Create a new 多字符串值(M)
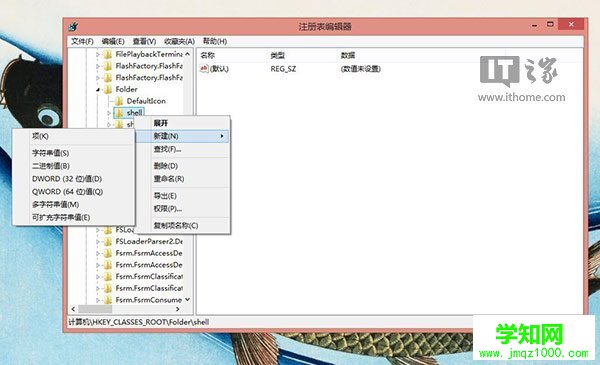 [x=73, y=205]
